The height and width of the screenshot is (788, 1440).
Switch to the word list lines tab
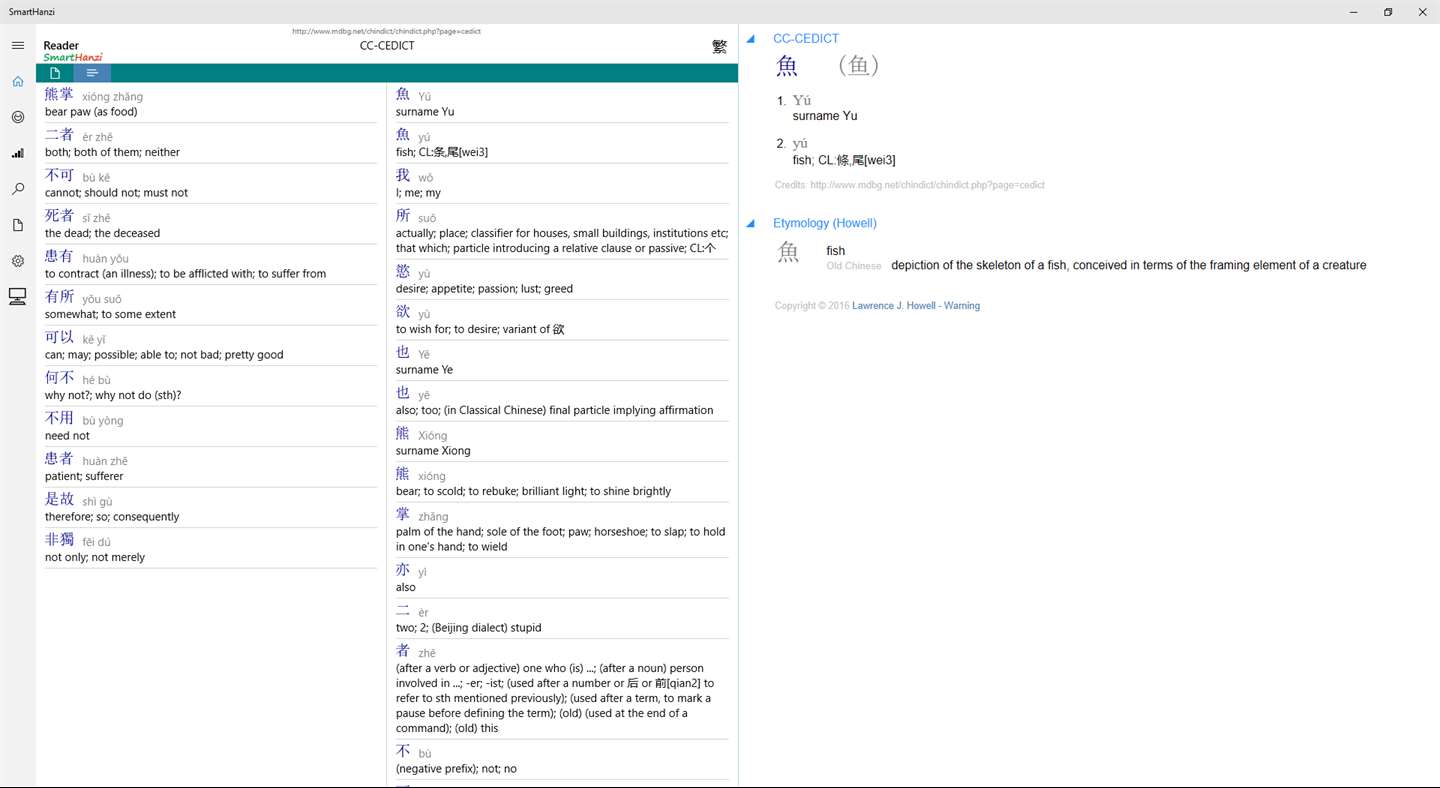point(92,73)
